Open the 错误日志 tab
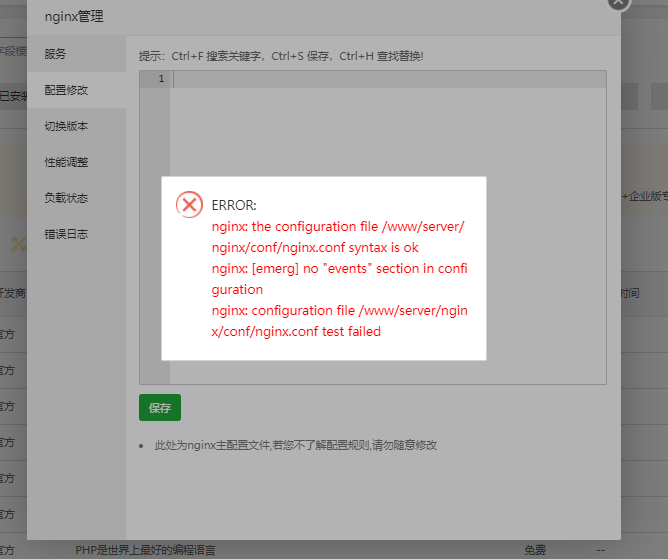This screenshot has height=559, width=668. pos(77,234)
